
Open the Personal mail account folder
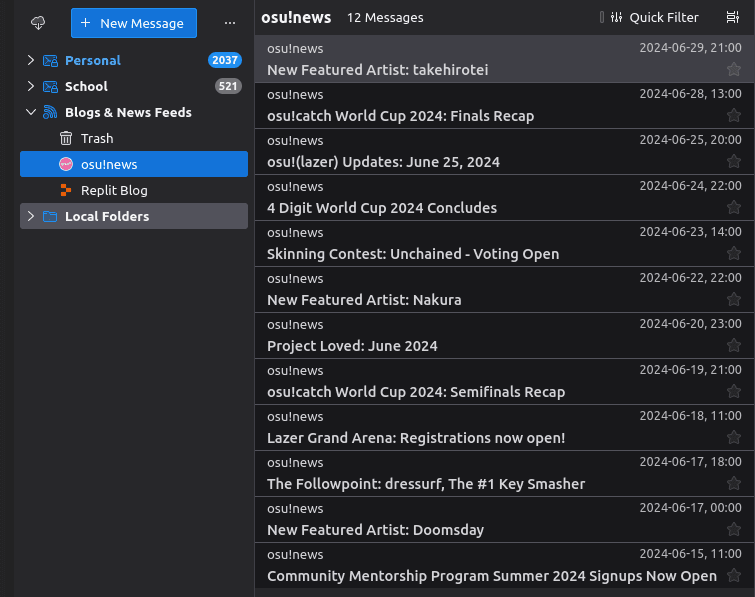(x=92, y=60)
